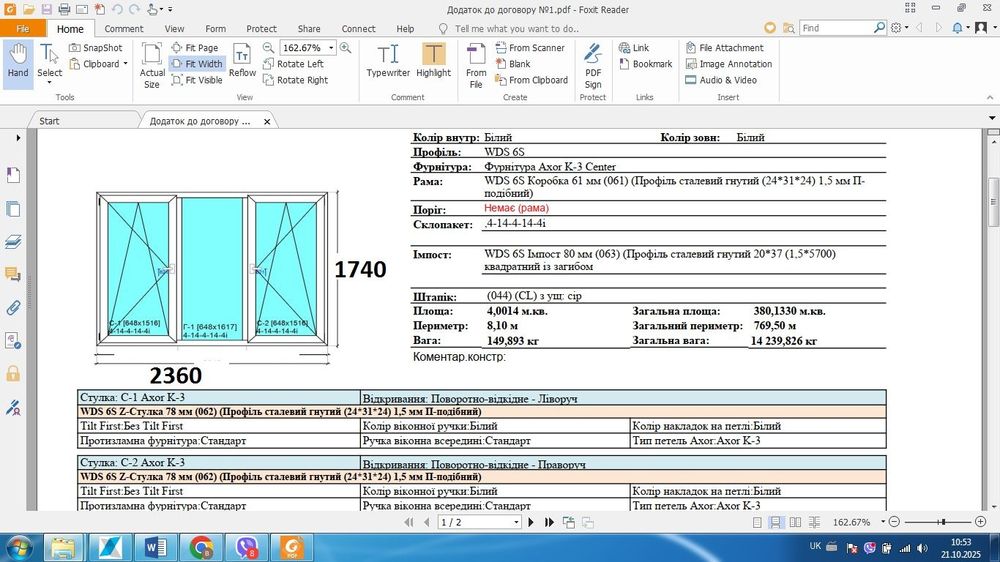Rotate the page left
Screen dimensions: 1000x562
tap(293, 64)
